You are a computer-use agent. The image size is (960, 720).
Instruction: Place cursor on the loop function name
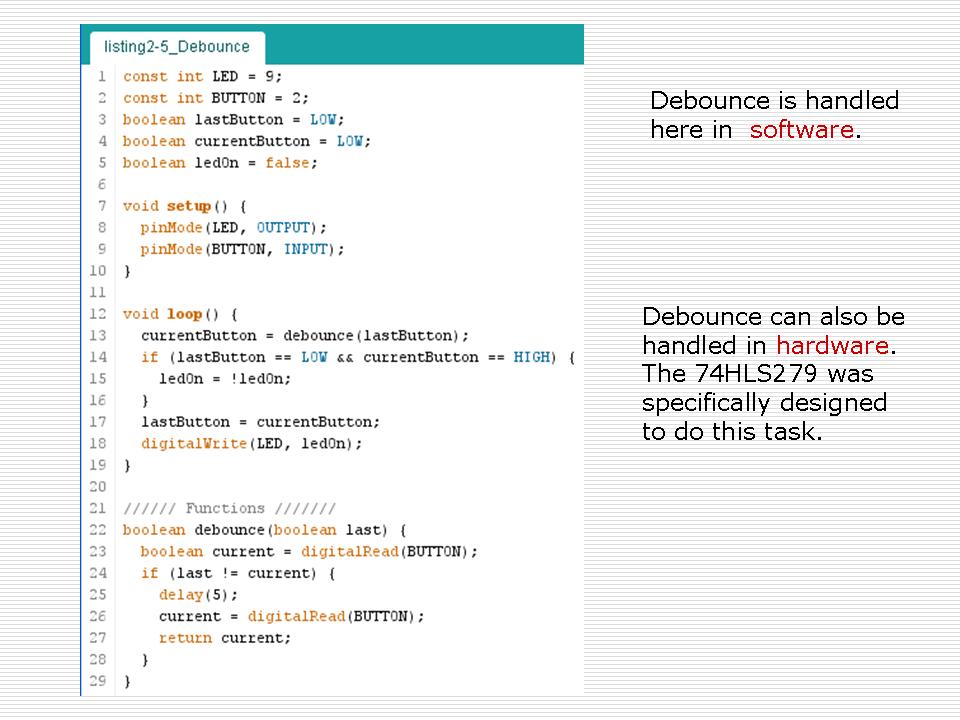click(184, 314)
